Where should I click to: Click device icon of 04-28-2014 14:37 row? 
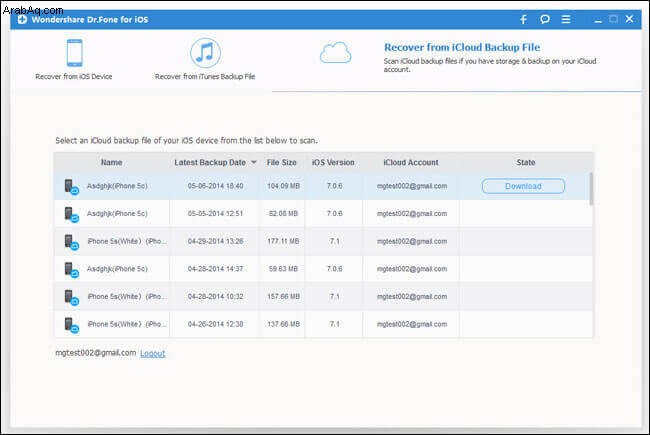(71, 270)
